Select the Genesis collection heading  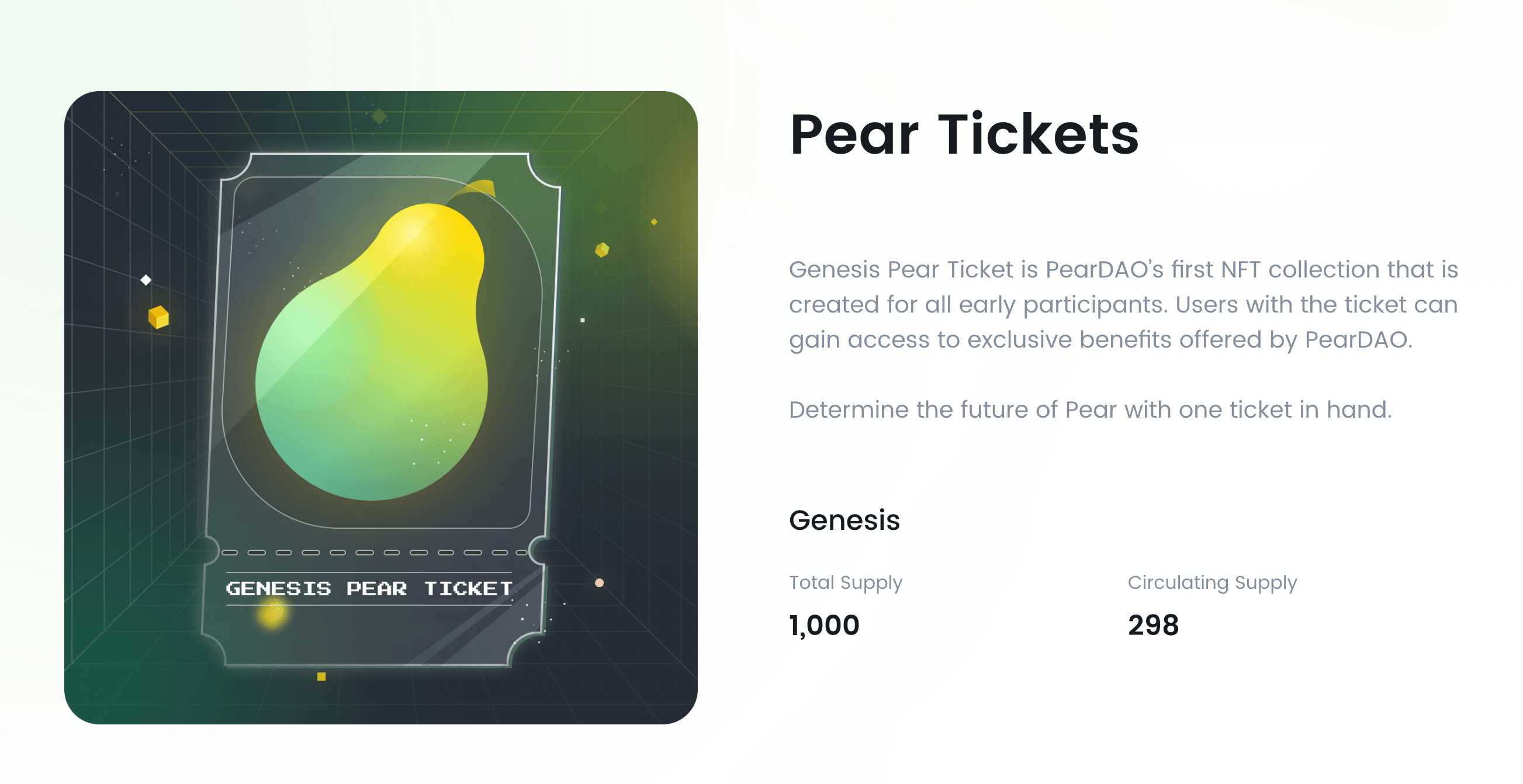point(844,521)
